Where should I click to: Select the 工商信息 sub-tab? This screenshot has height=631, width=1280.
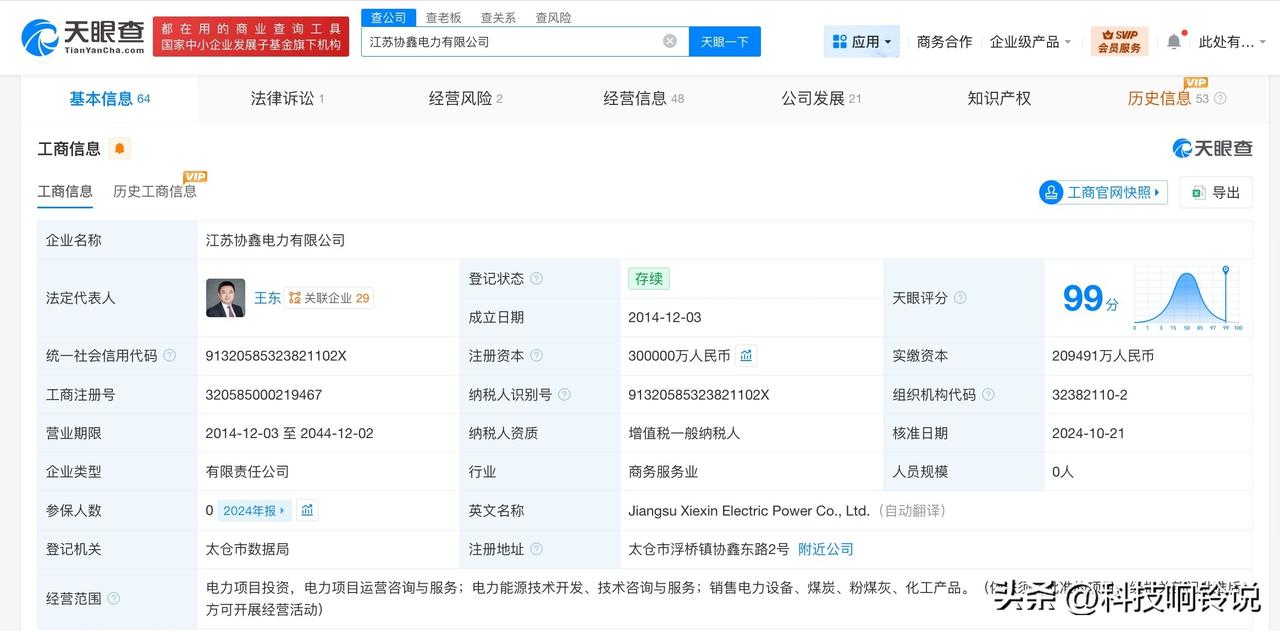coord(65,191)
